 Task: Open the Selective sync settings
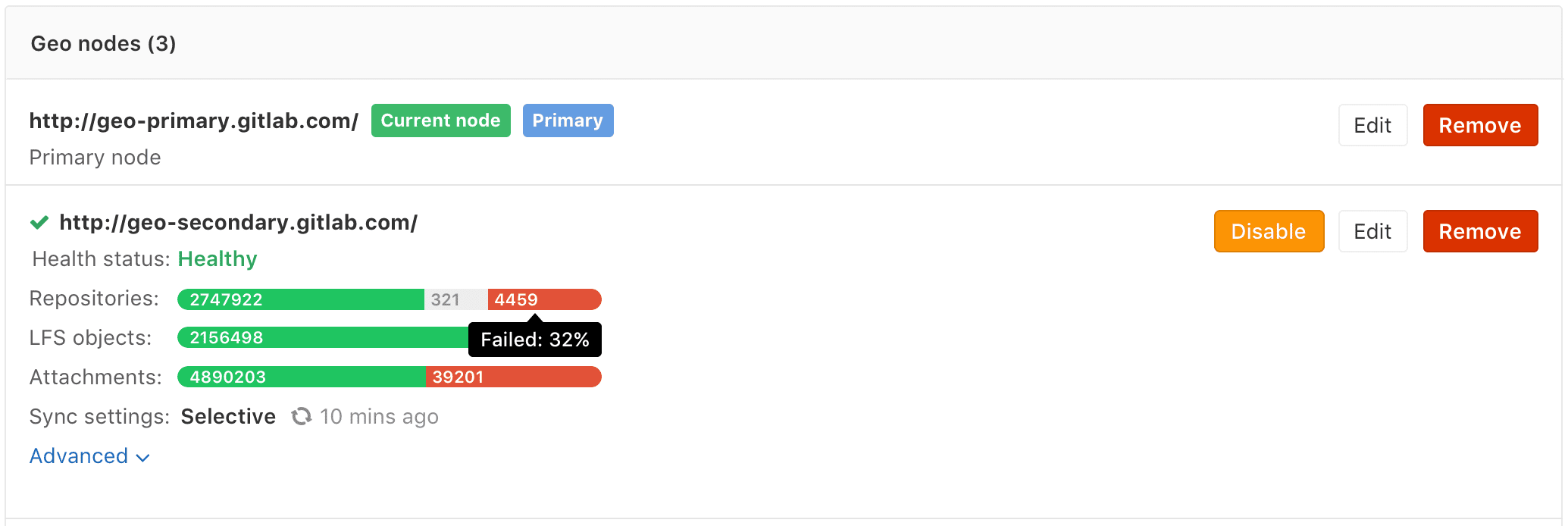(x=227, y=416)
